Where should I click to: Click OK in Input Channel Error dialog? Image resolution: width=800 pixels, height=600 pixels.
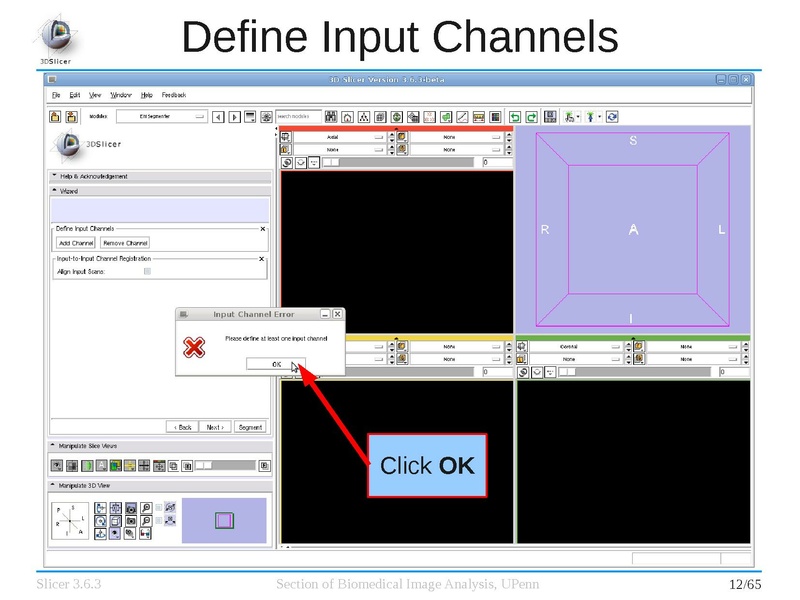click(x=276, y=364)
